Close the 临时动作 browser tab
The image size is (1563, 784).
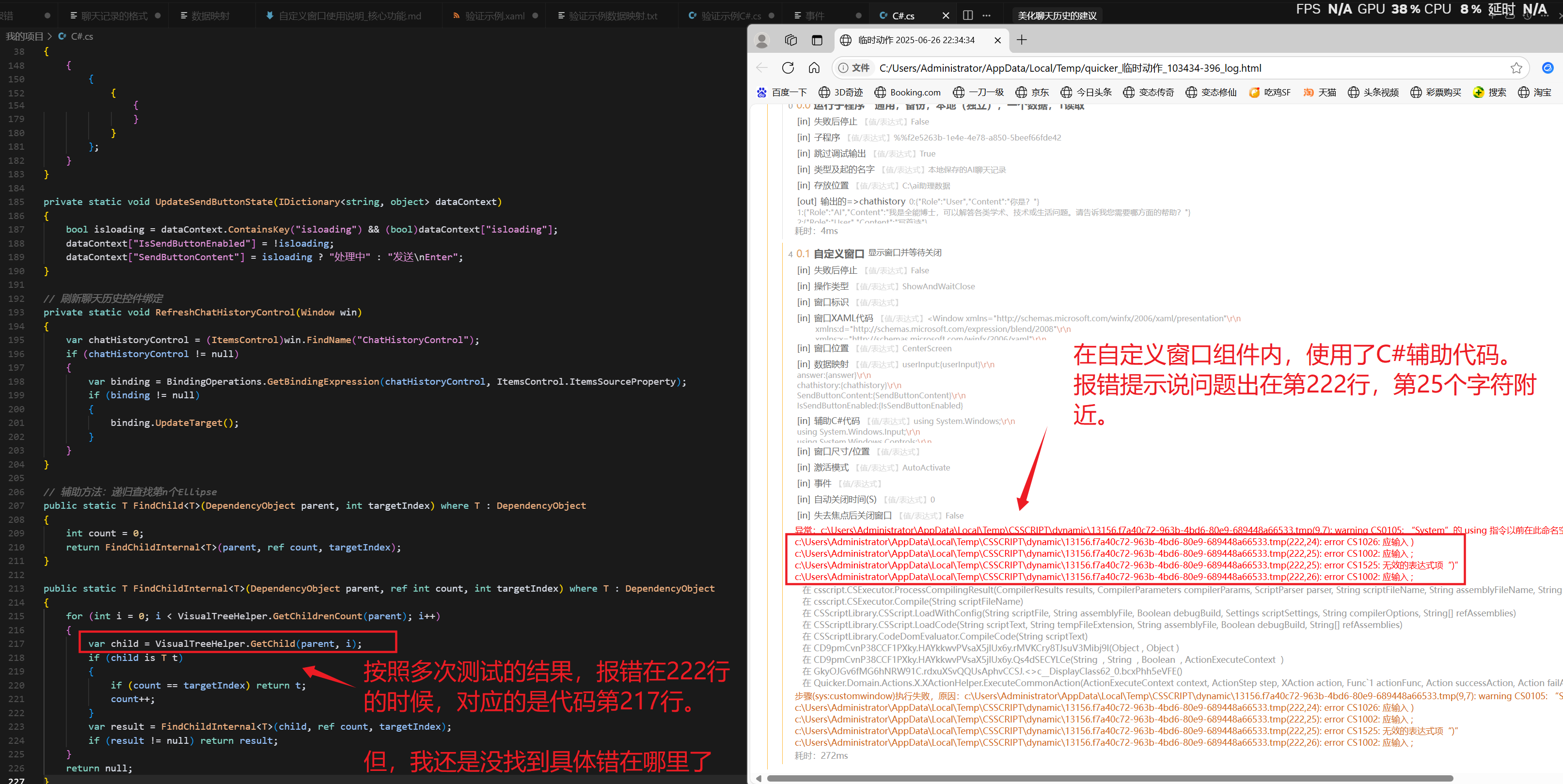997,40
